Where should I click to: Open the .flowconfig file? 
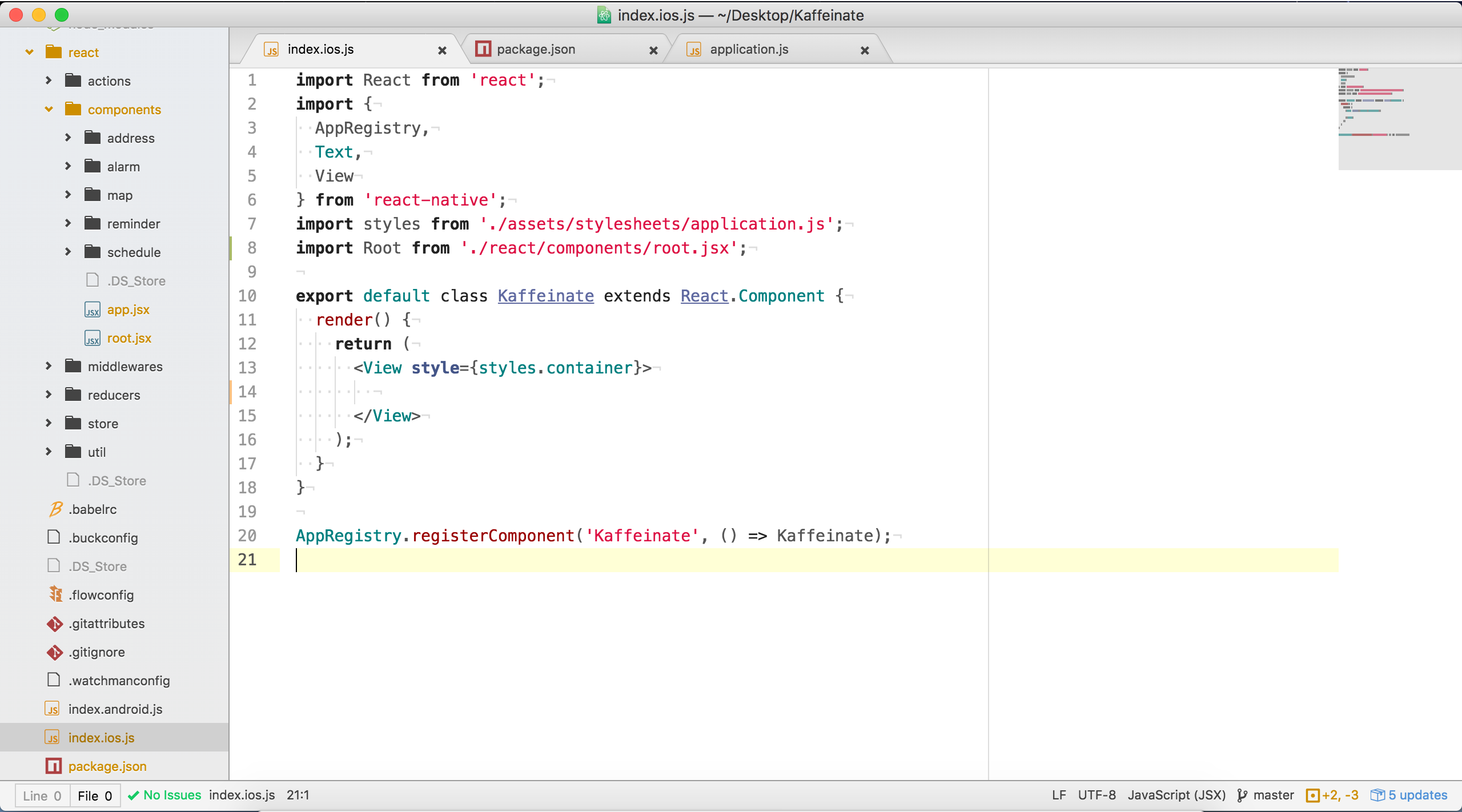(101, 594)
